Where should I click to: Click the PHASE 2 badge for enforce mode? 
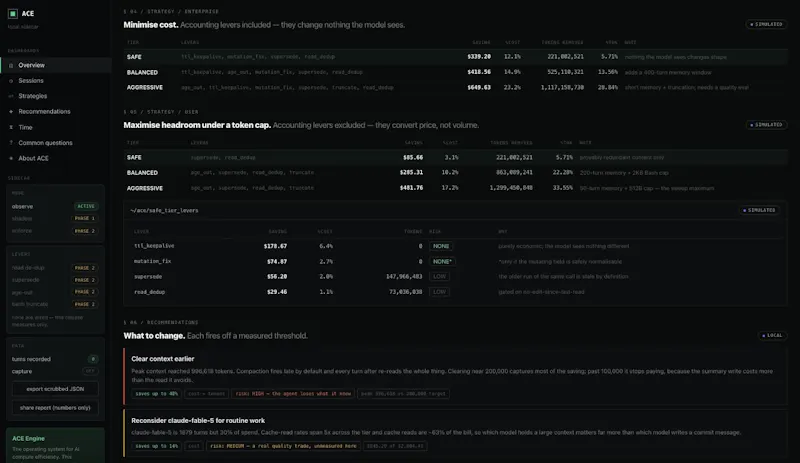pyautogui.click(x=85, y=231)
